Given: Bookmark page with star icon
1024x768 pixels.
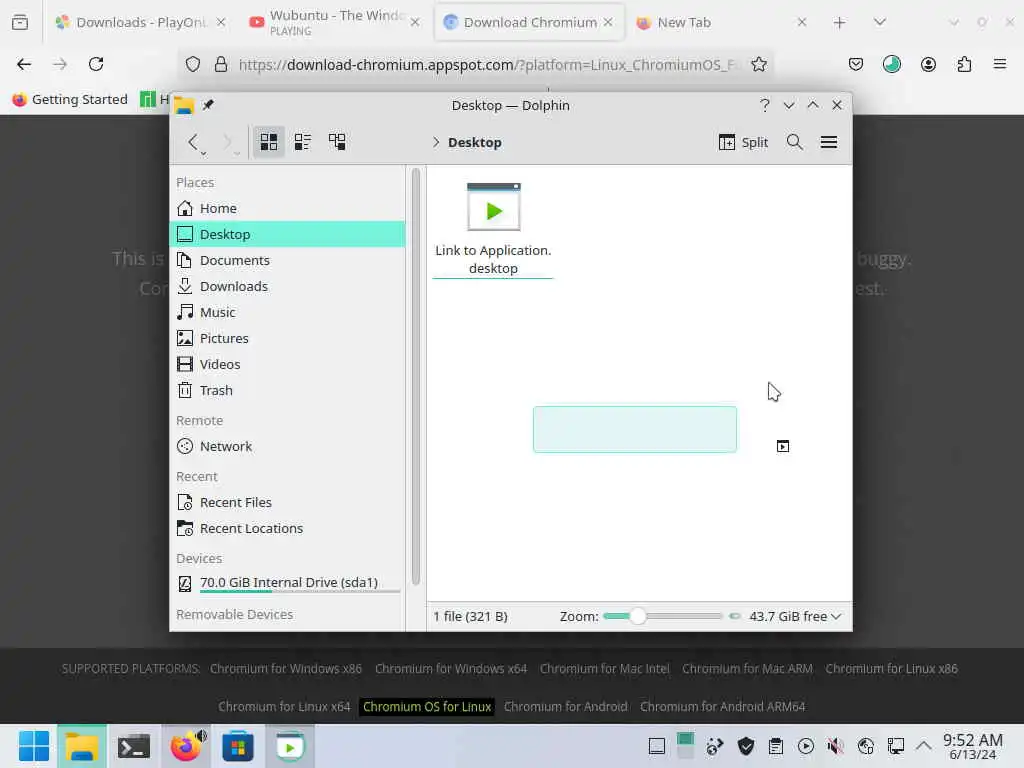Looking at the screenshot, I should pos(758,65).
